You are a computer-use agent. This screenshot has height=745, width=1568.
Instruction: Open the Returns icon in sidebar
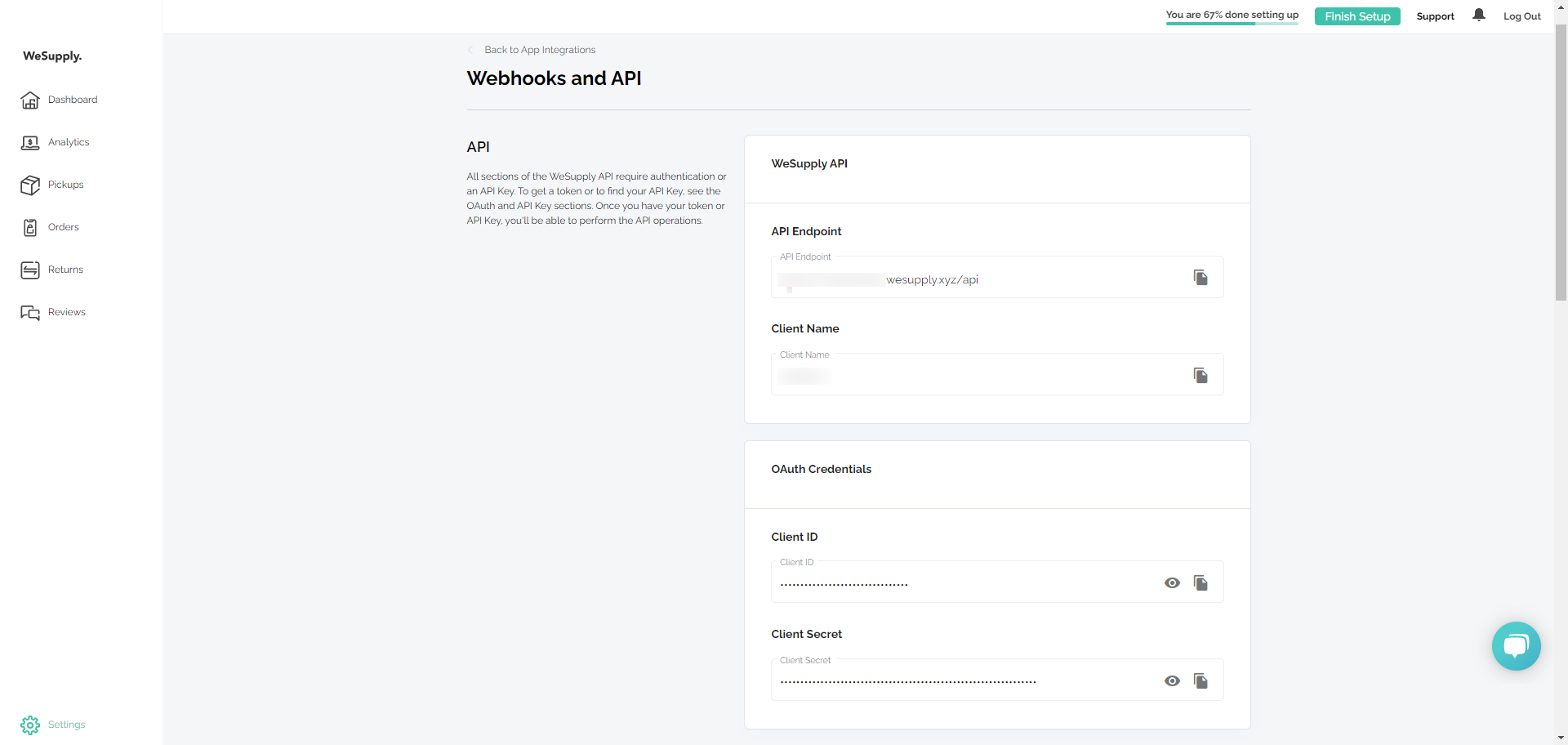tap(30, 270)
